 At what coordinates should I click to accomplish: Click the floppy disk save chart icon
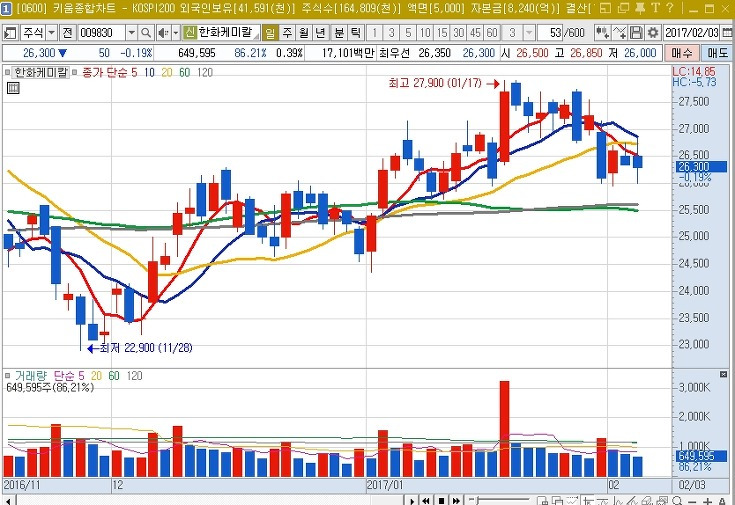[x=636, y=33]
